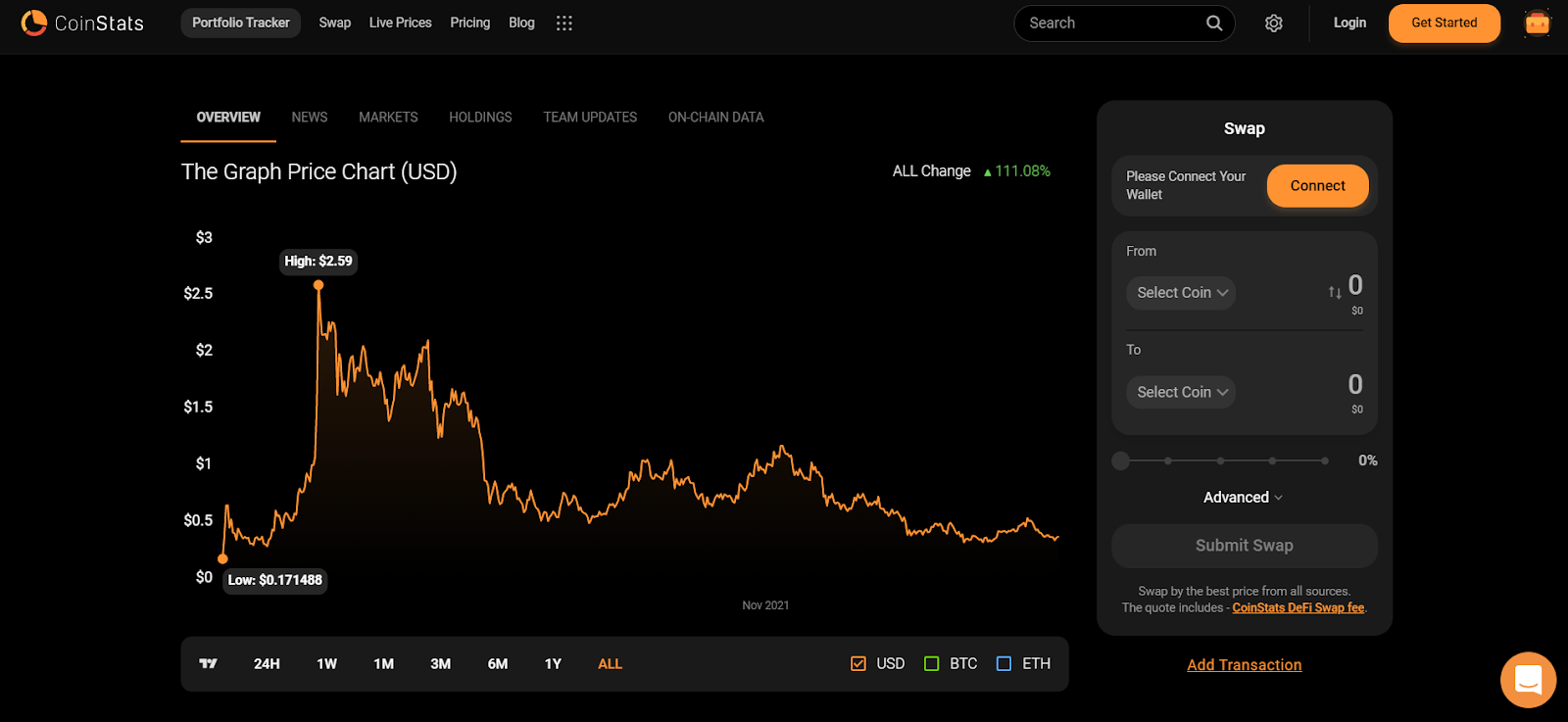Toggle USD chart checkbox

coord(858,663)
